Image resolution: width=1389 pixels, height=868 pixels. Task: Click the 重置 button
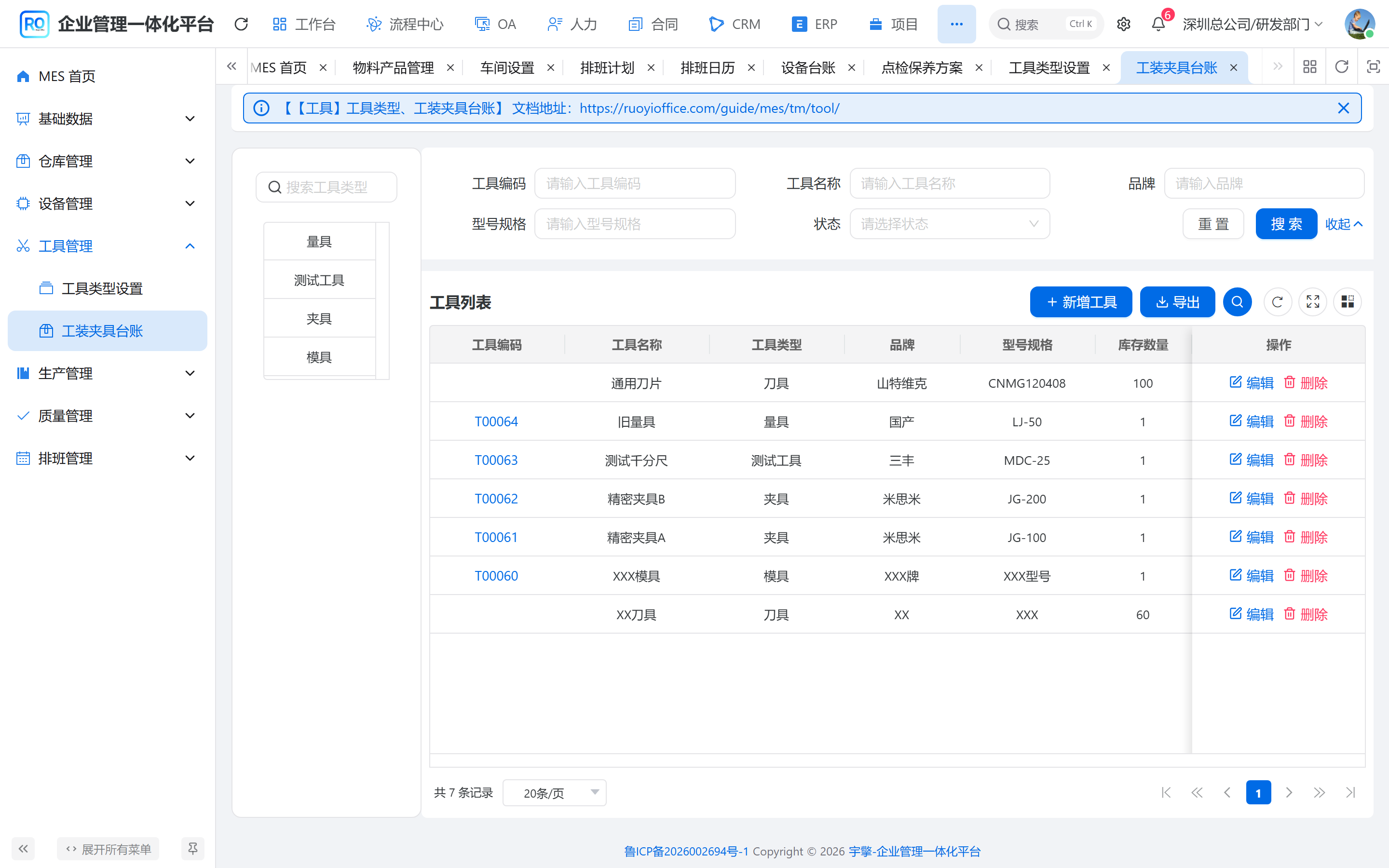(1213, 224)
